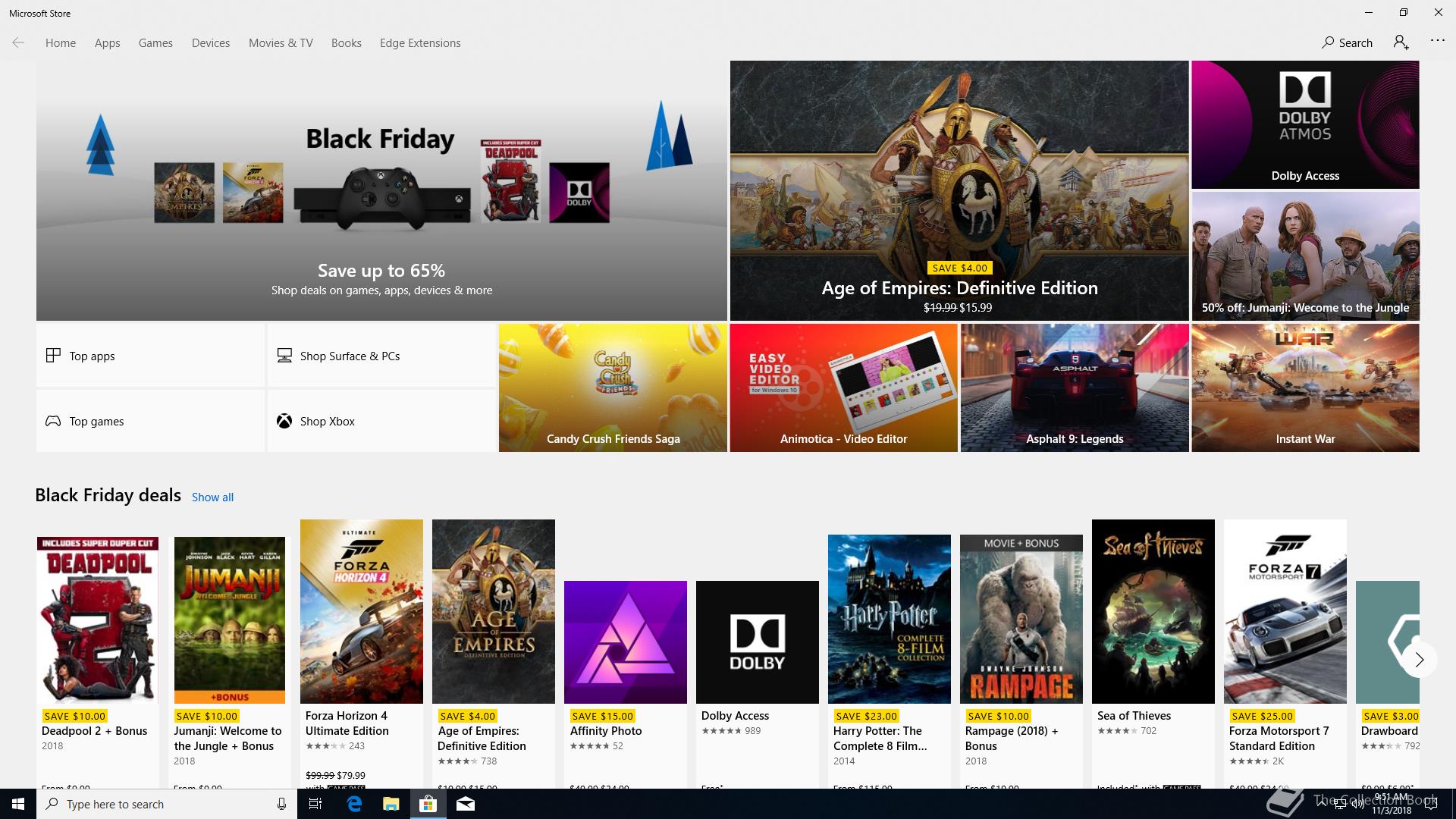Open the Dolby Access featured tile
1456x819 pixels.
pyautogui.click(x=1305, y=124)
